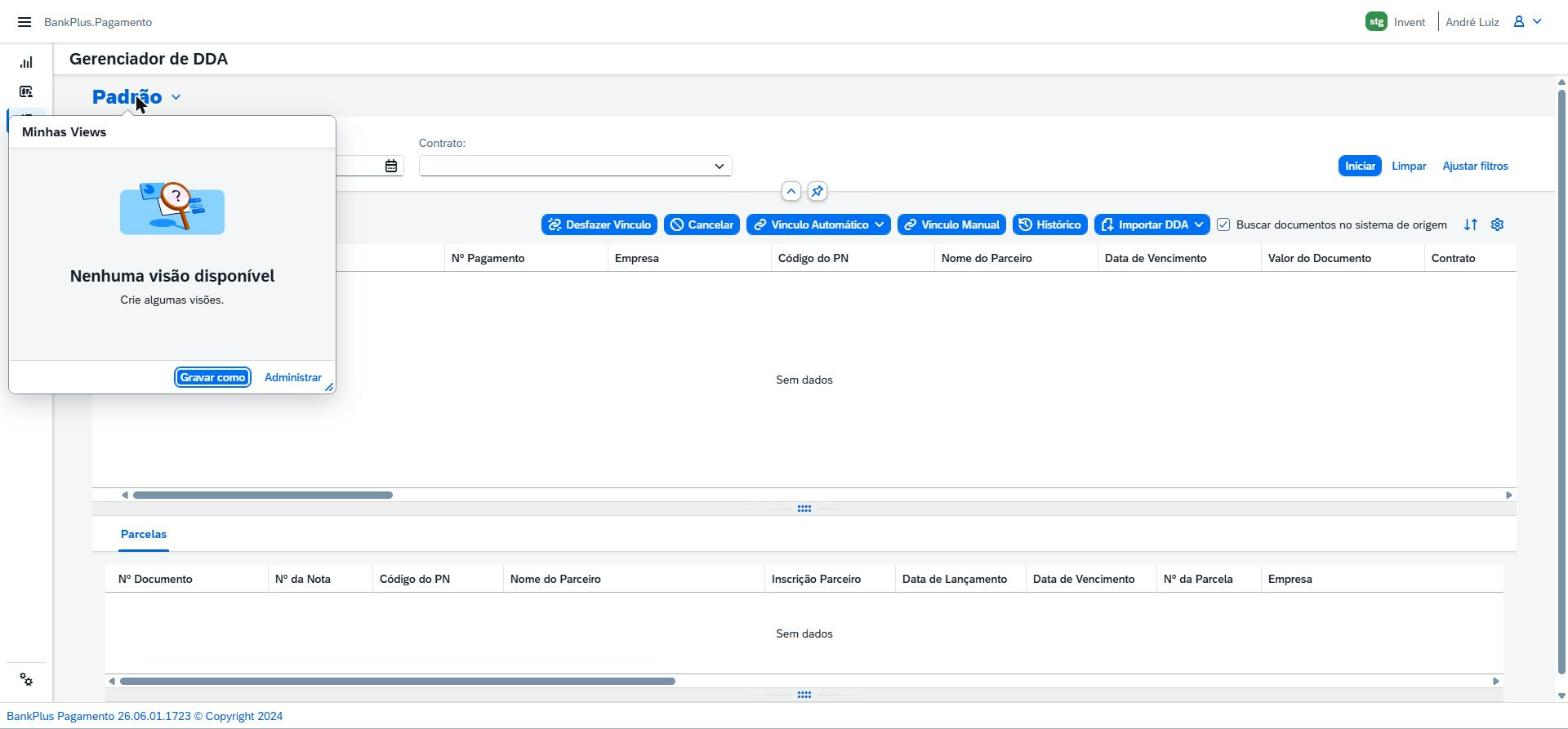Open the Histórico button

1050,225
